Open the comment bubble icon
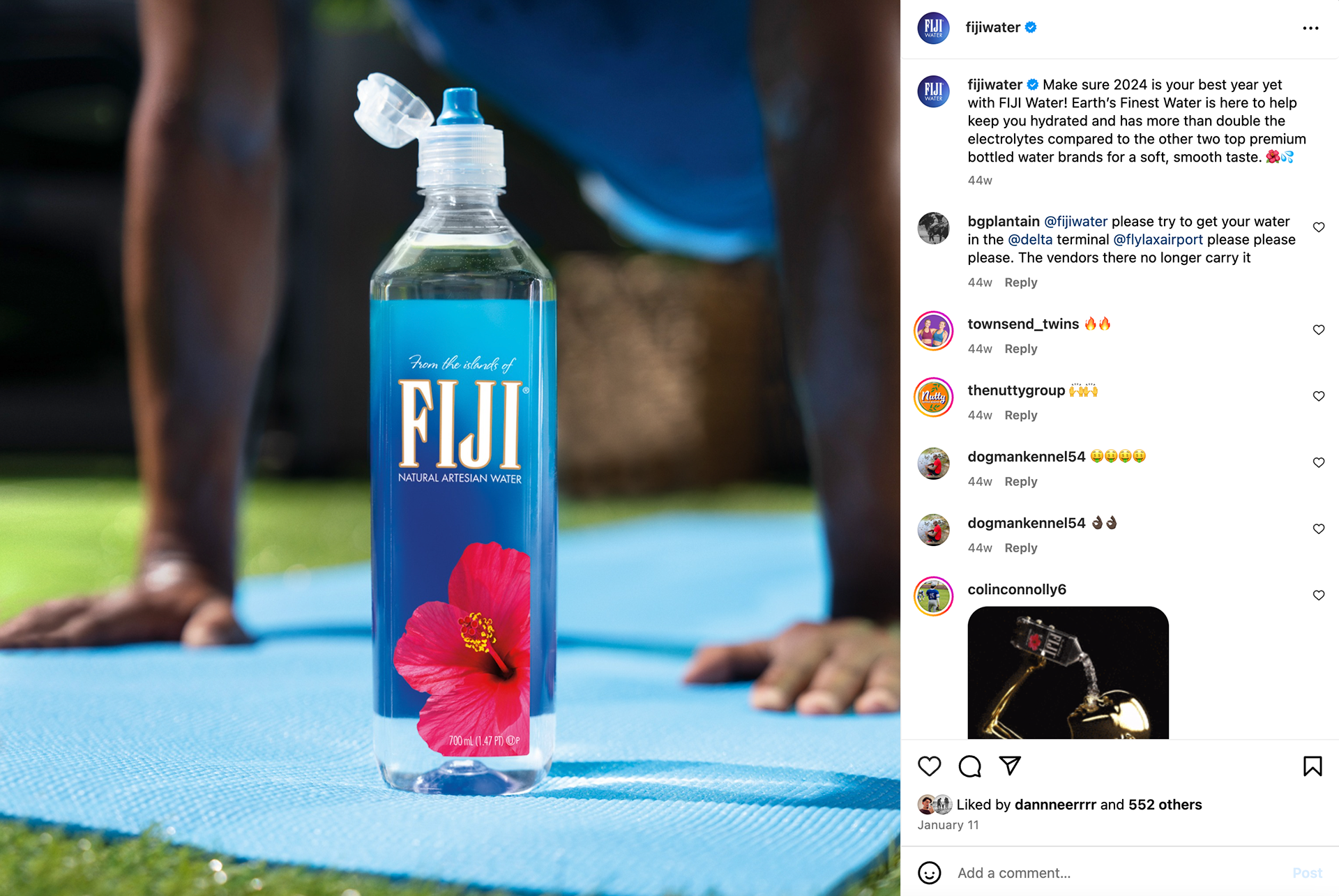 pyautogui.click(x=969, y=766)
